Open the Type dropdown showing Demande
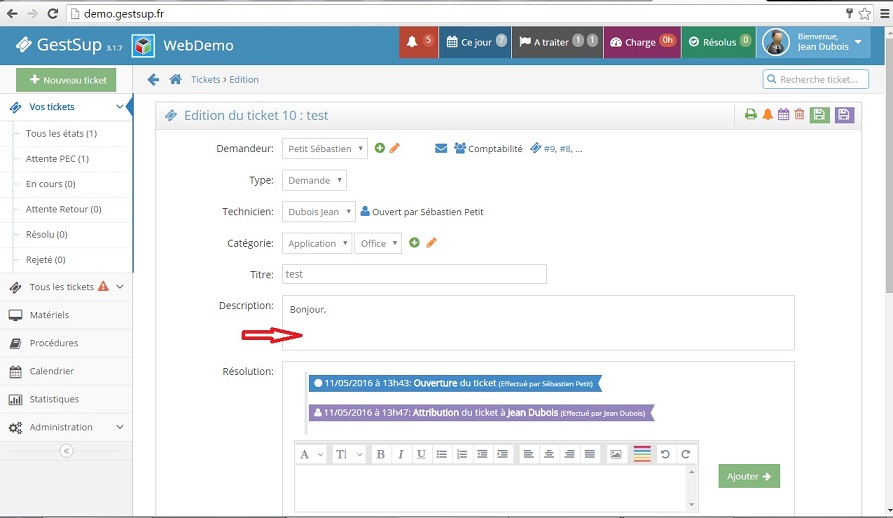 click(314, 180)
